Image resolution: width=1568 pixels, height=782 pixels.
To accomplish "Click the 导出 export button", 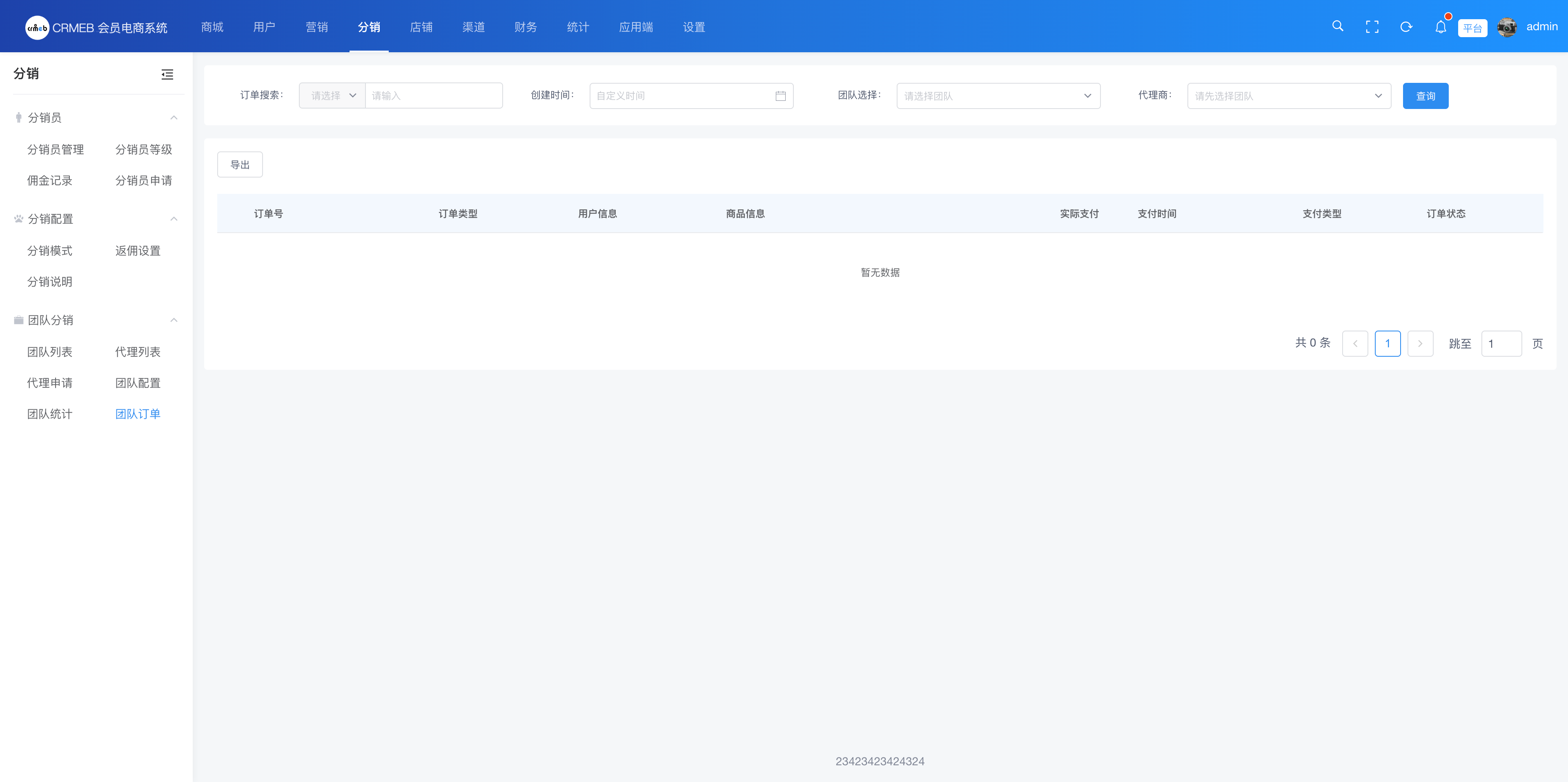I will 240,165.
